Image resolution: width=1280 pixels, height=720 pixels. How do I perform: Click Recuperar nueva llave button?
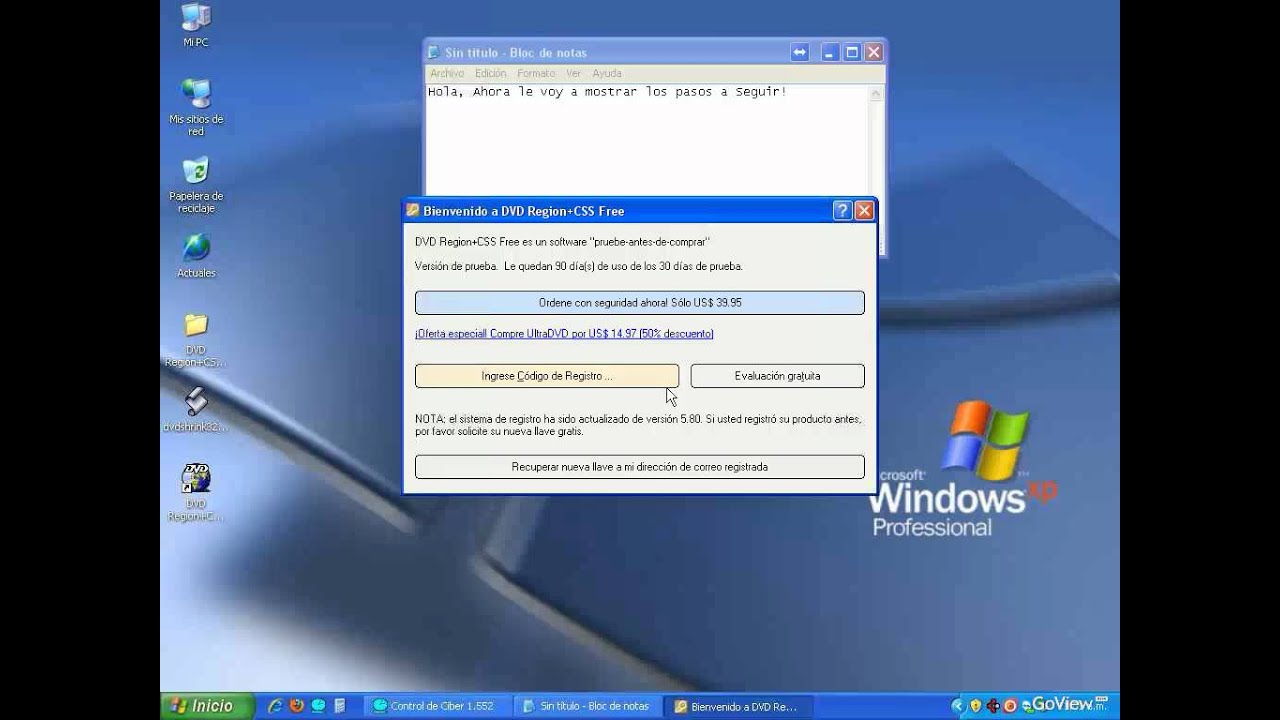(640, 466)
